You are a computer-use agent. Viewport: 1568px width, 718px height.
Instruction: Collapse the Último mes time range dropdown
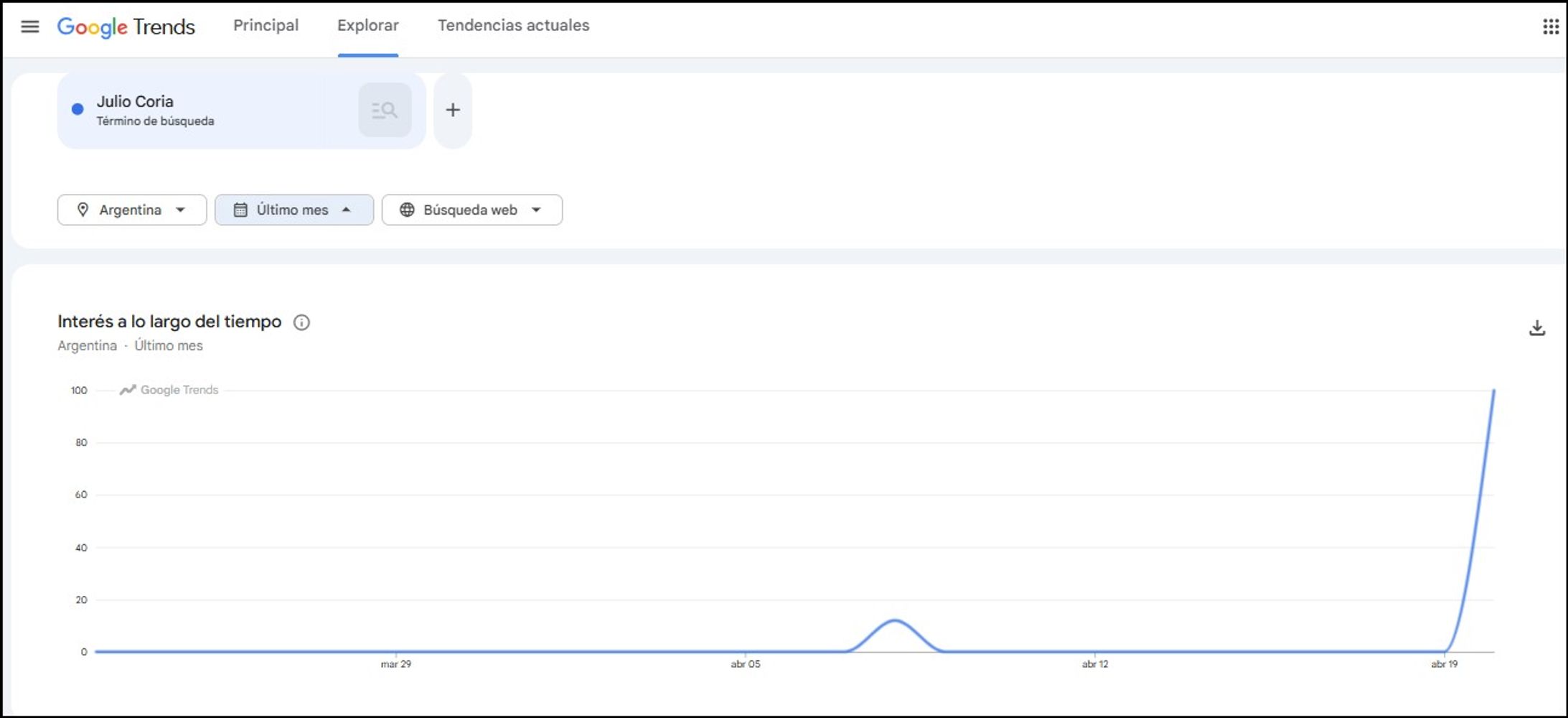(294, 210)
